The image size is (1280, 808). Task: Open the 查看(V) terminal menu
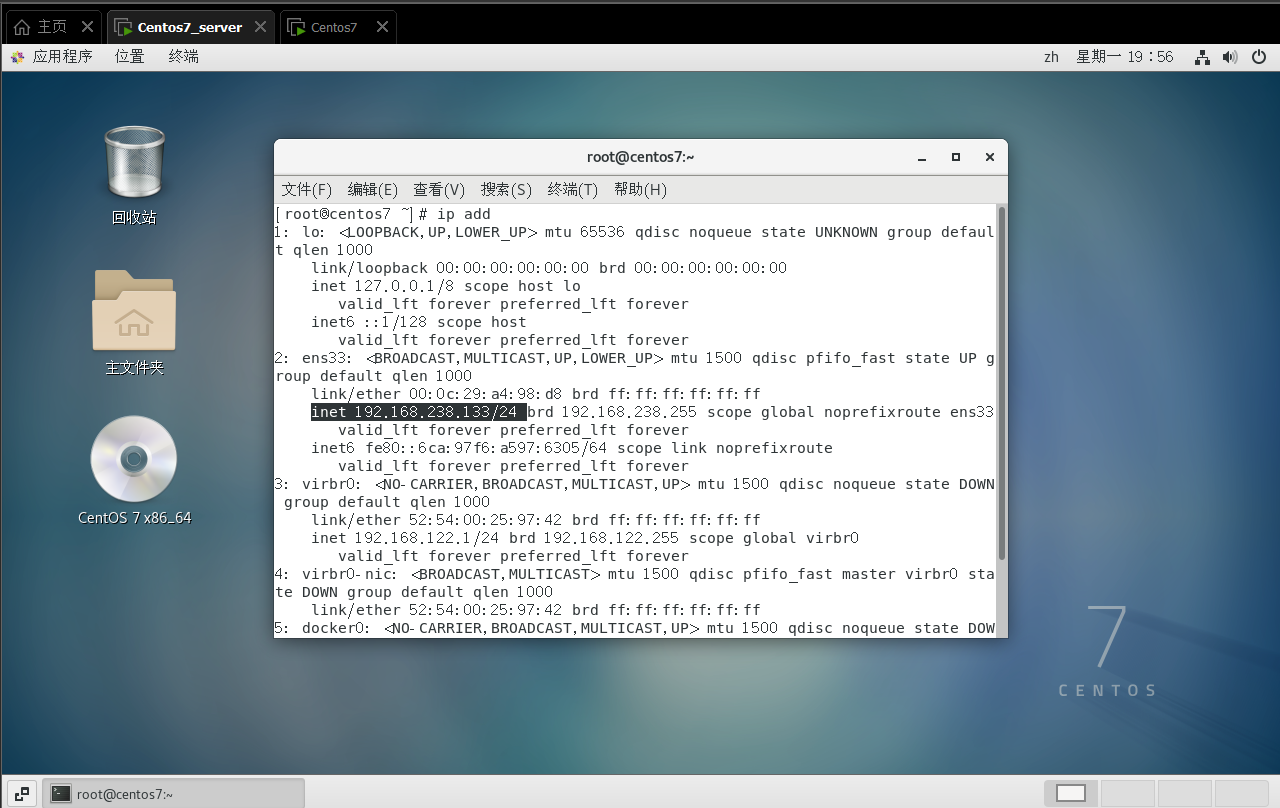(x=439, y=189)
